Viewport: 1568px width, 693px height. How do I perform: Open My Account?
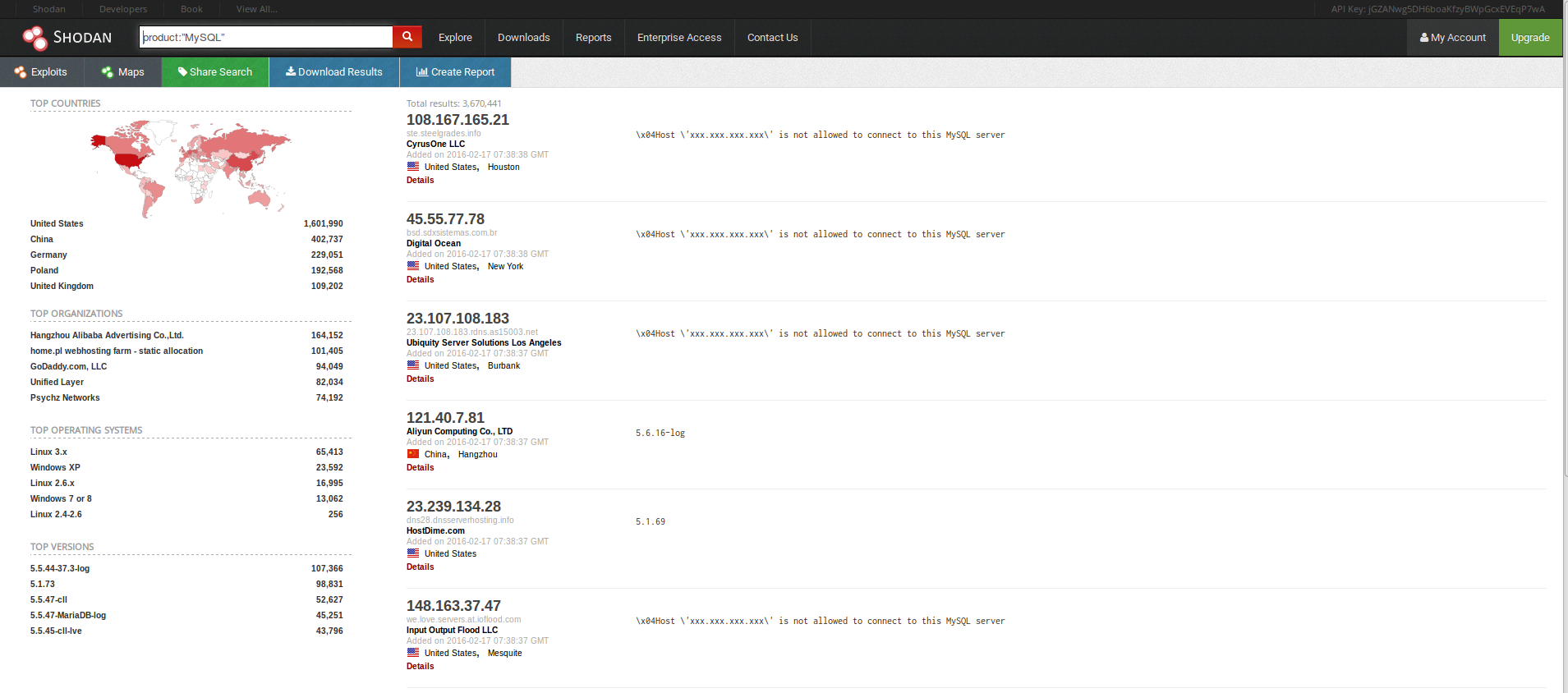click(x=1453, y=38)
